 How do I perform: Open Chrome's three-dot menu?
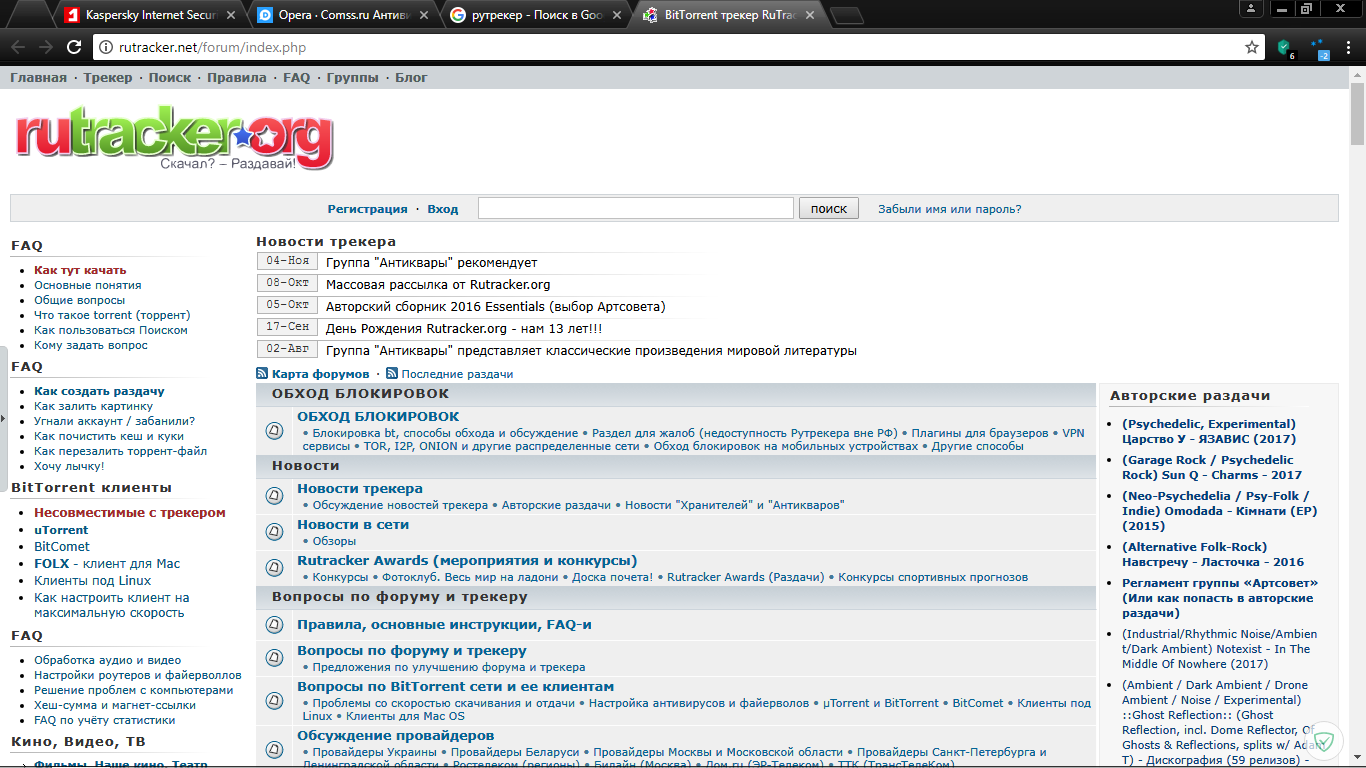point(1350,47)
